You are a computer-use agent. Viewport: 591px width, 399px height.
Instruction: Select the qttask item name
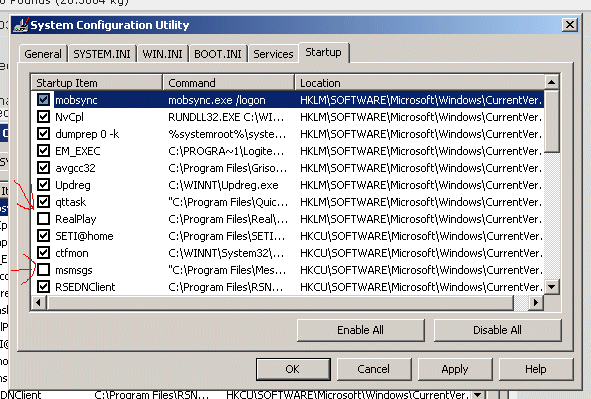[x=70, y=202]
